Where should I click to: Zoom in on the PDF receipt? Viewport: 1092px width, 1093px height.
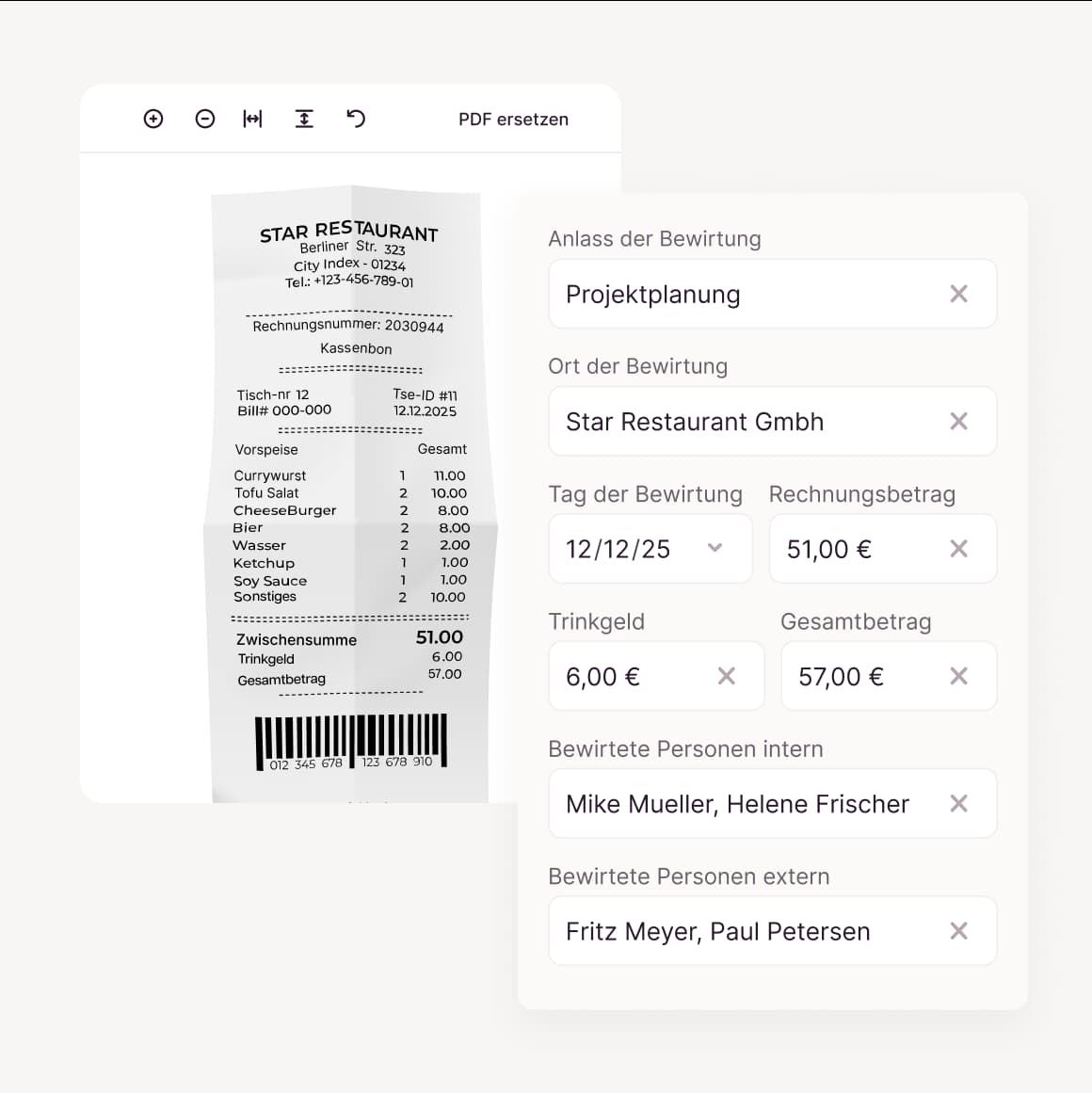click(x=153, y=119)
